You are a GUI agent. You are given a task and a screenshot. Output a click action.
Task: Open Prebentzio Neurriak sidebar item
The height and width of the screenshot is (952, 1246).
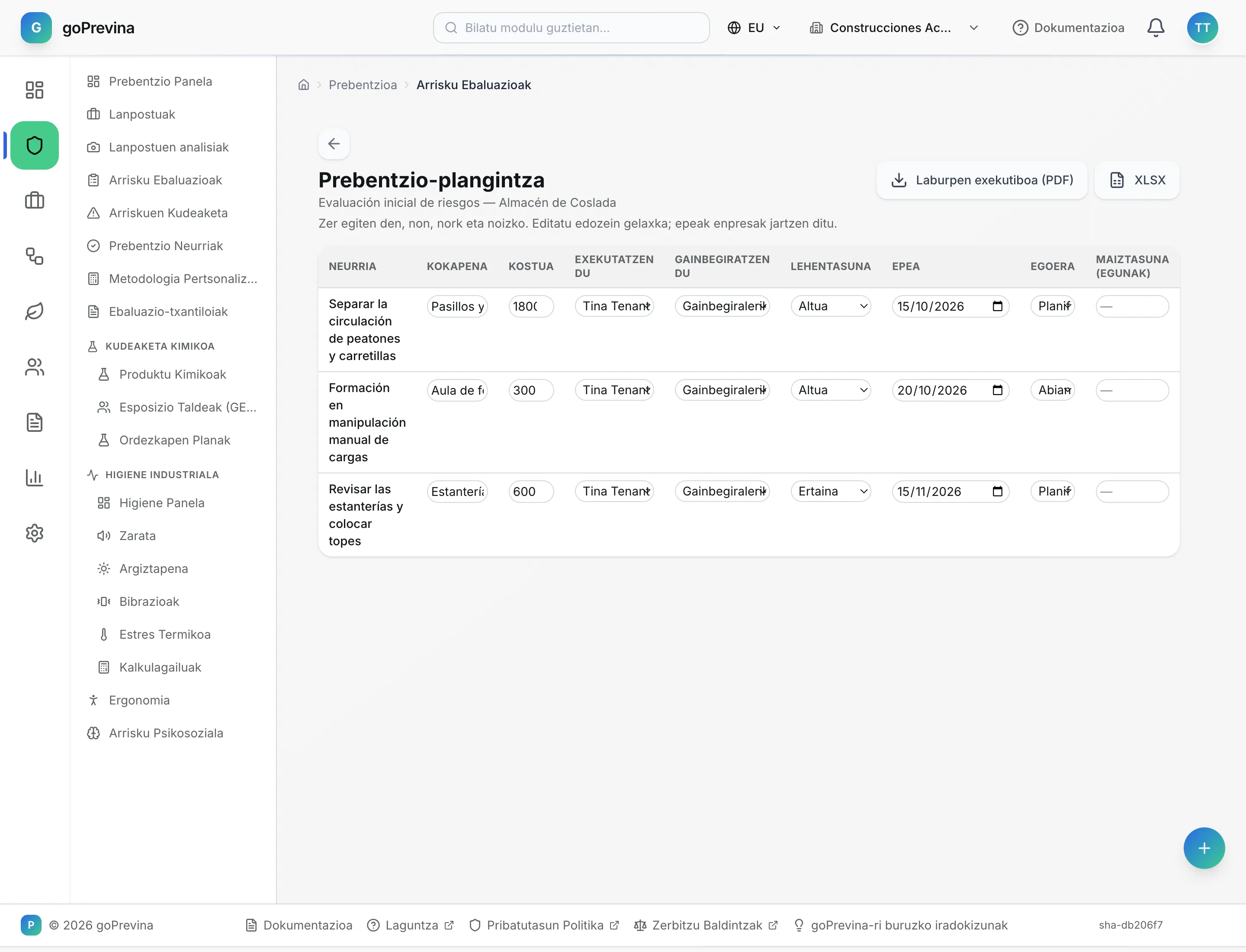[x=173, y=246]
